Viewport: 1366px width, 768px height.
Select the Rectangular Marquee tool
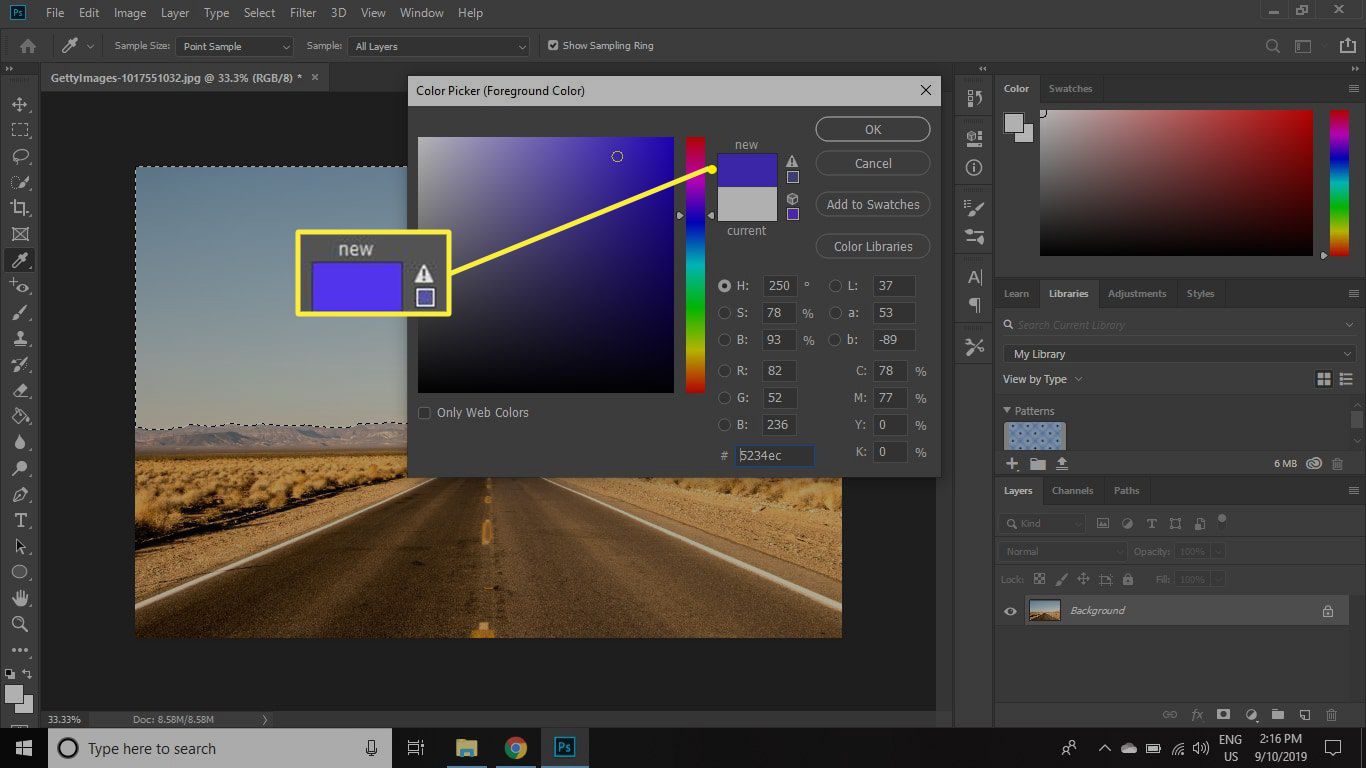[19, 130]
